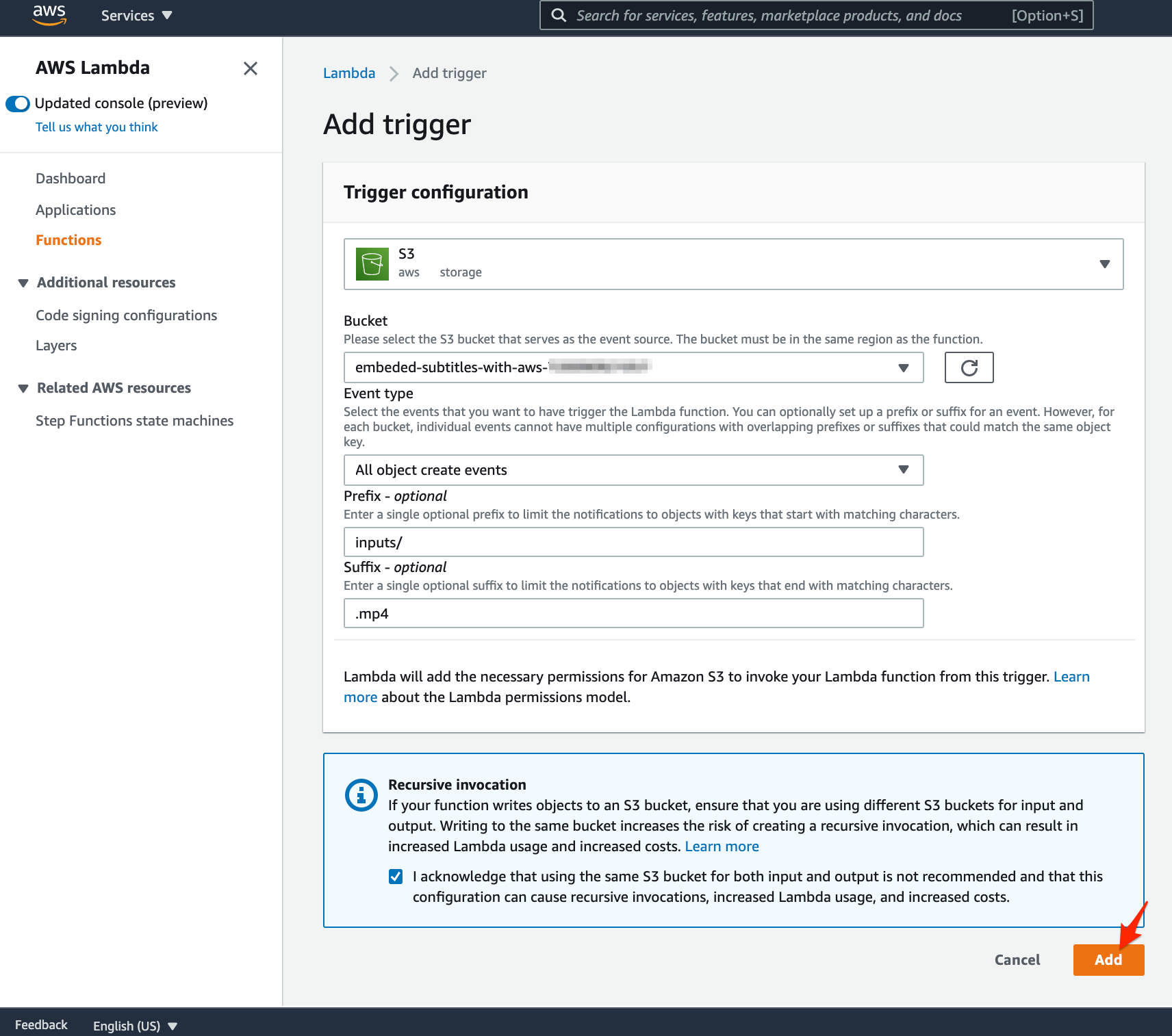Click the search magnifier icon
The width and height of the screenshot is (1172, 1036).
(559, 15)
